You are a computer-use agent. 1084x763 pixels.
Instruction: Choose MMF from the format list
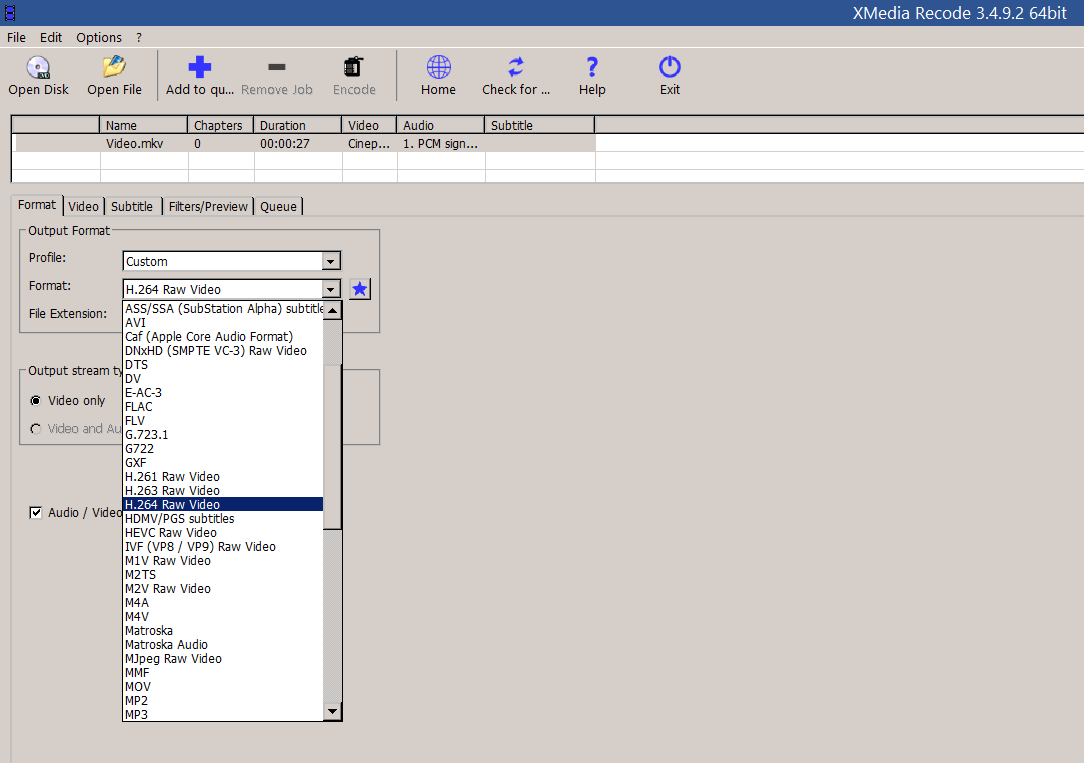[223, 672]
